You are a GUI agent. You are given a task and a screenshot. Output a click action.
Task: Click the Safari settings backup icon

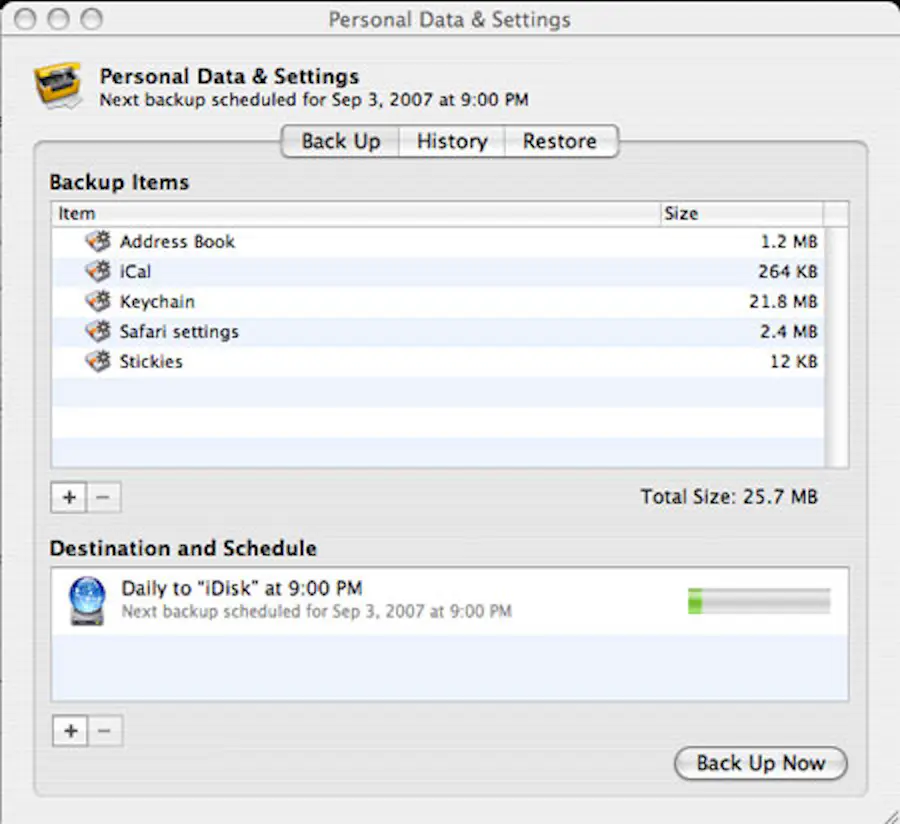coord(97,331)
